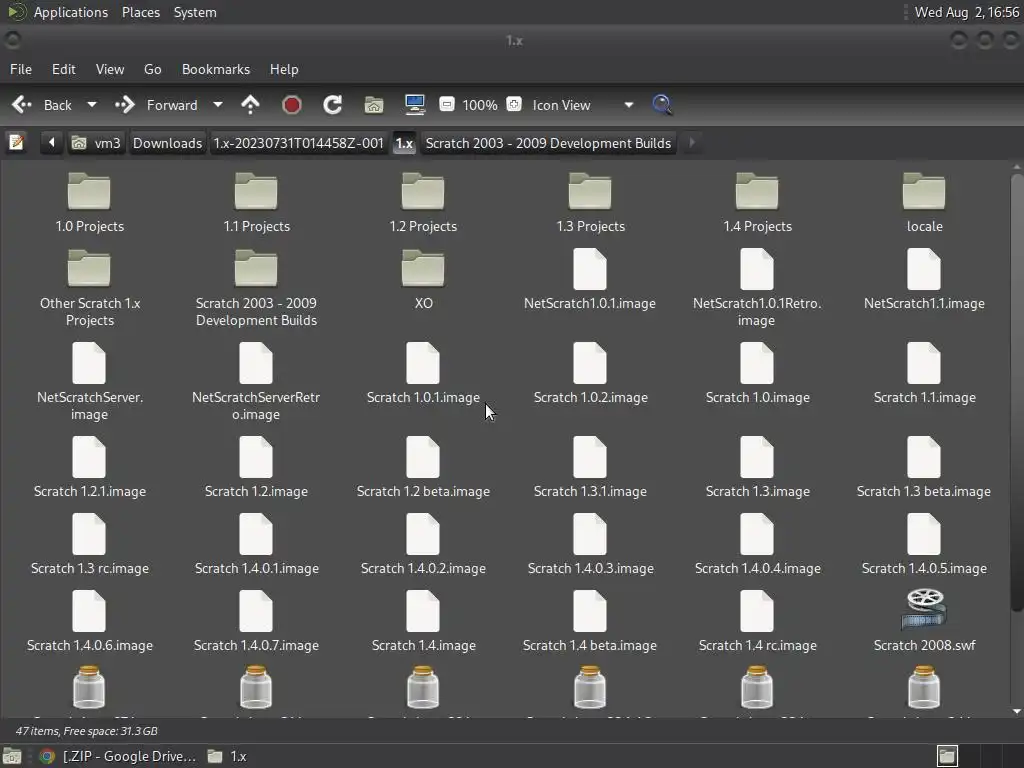Open the clock showing Wed Aug 2
Screen dimensions: 1024x768
click(x=967, y=12)
